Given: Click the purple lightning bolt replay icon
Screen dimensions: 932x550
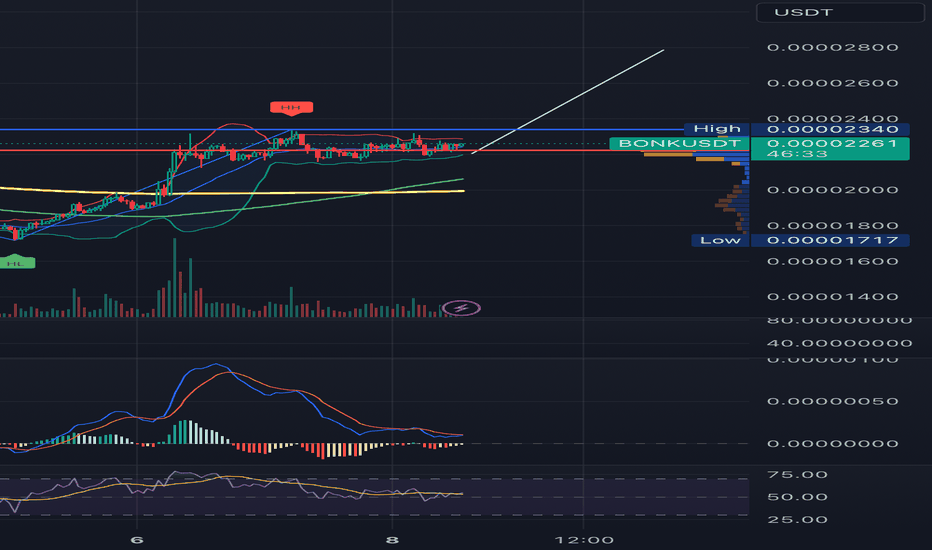Looking at the screenshot, I should pos(462,308).
